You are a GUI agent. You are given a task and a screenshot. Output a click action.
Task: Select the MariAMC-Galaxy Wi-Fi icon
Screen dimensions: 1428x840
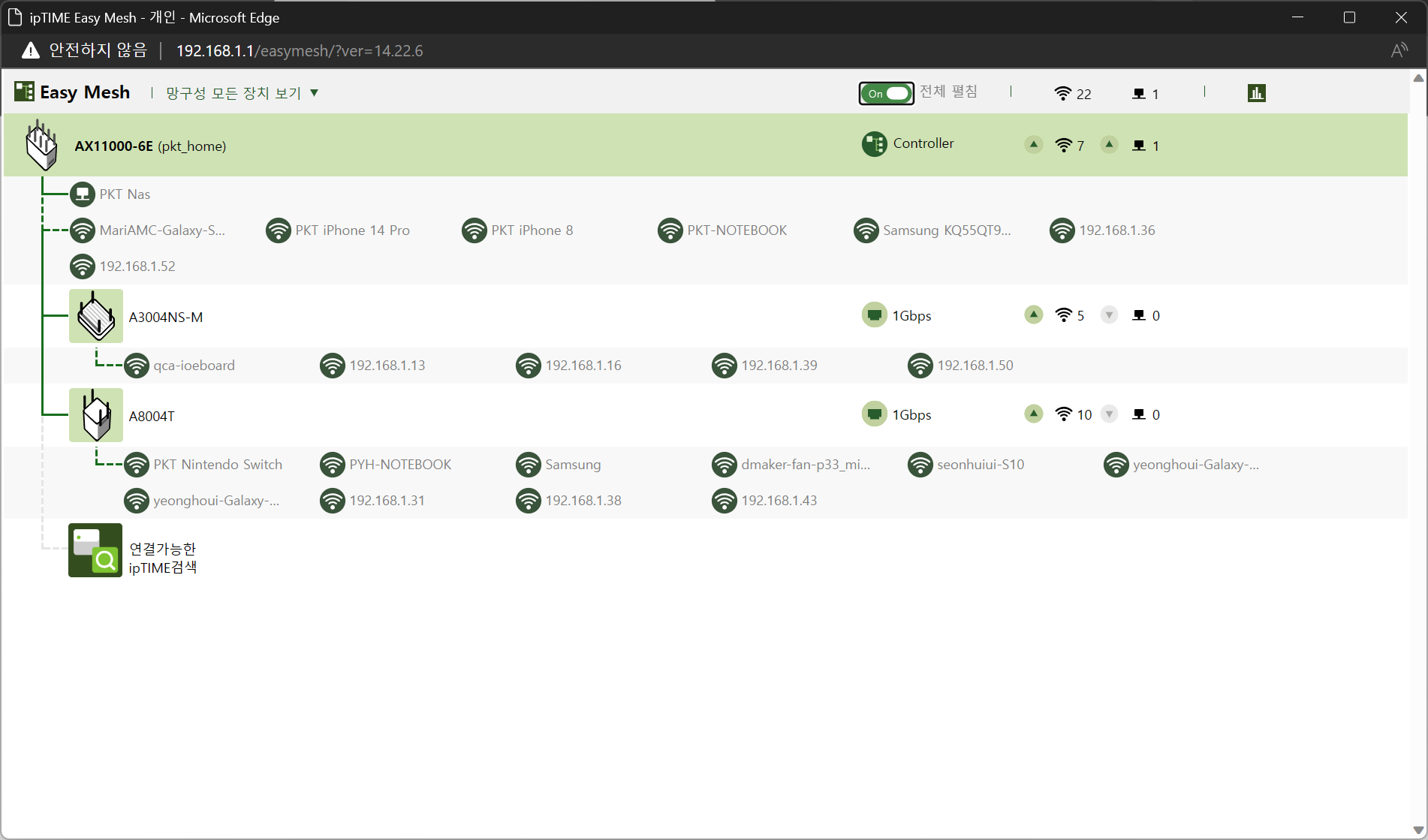[83, 230]
